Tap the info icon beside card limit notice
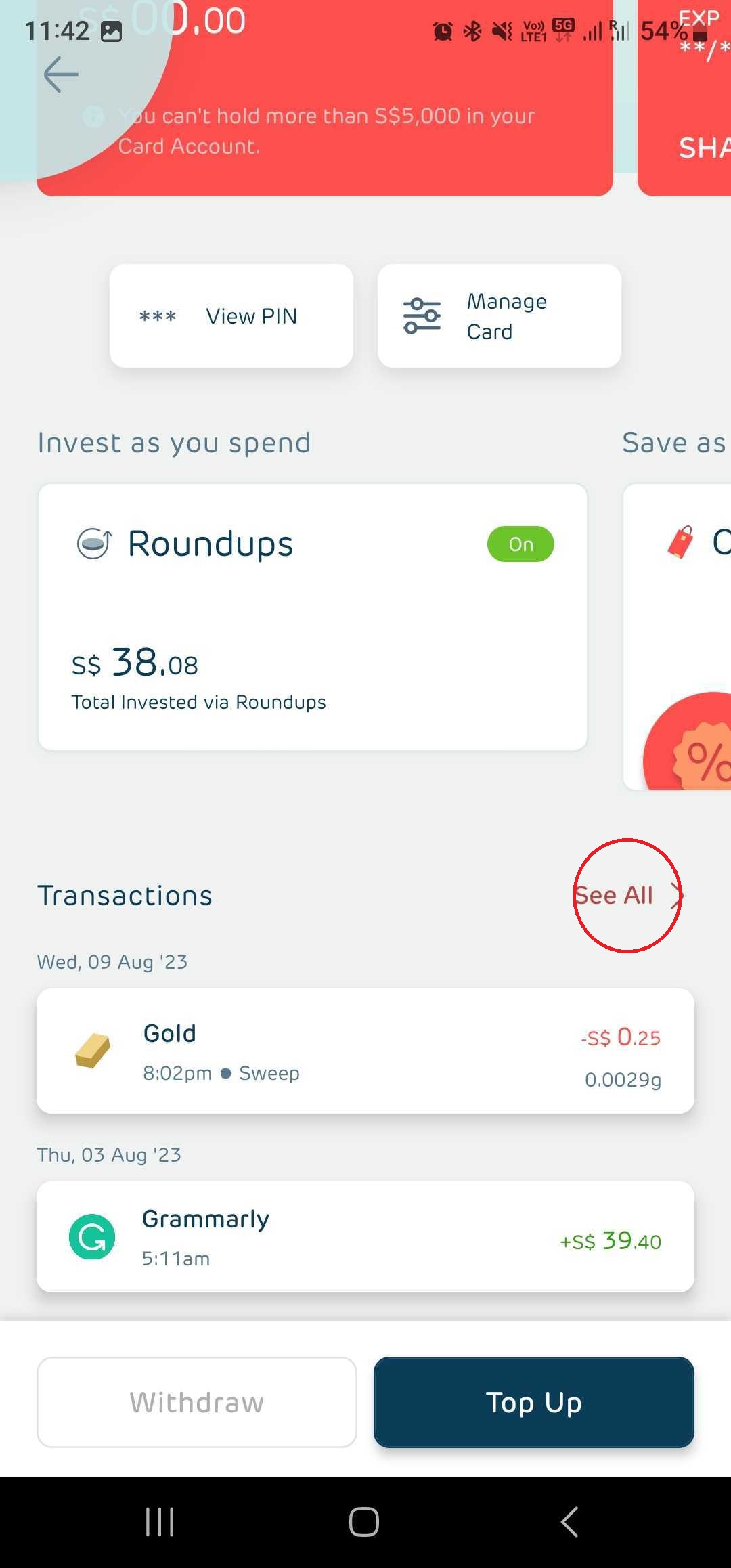The image size is (731, 1568). pyautogui.click(x=93, y=116)
